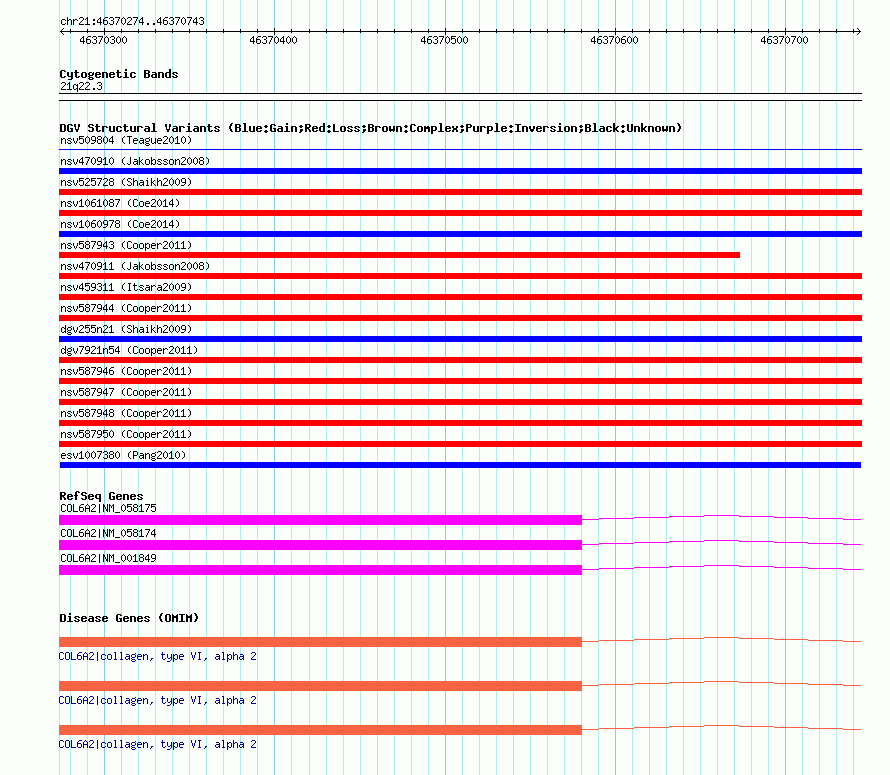The height and width of the screenshot is (775, 890).
Task: Click the magenta exon bar under NM_058175
Action: tap(321, 520)
